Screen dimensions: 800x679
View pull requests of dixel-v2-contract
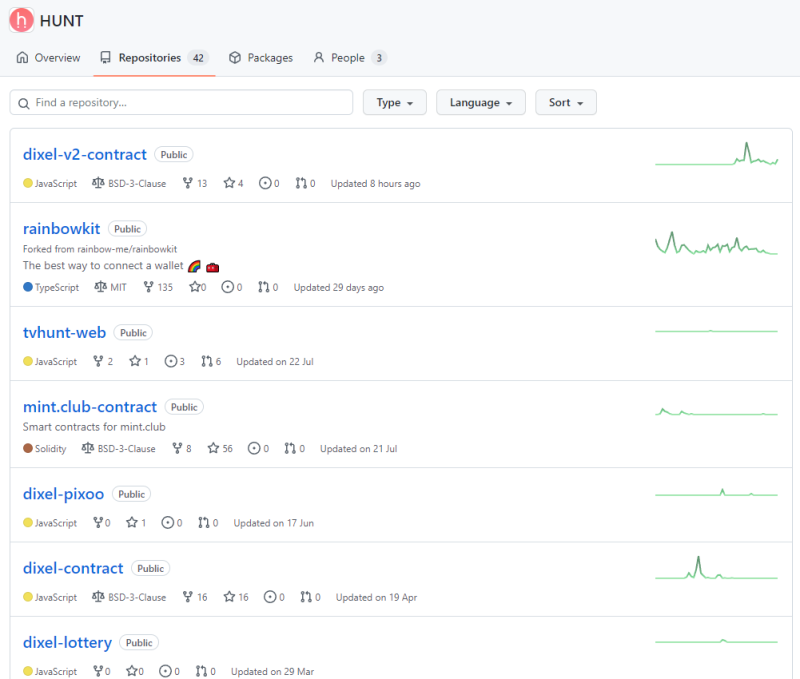click(305, 183)
